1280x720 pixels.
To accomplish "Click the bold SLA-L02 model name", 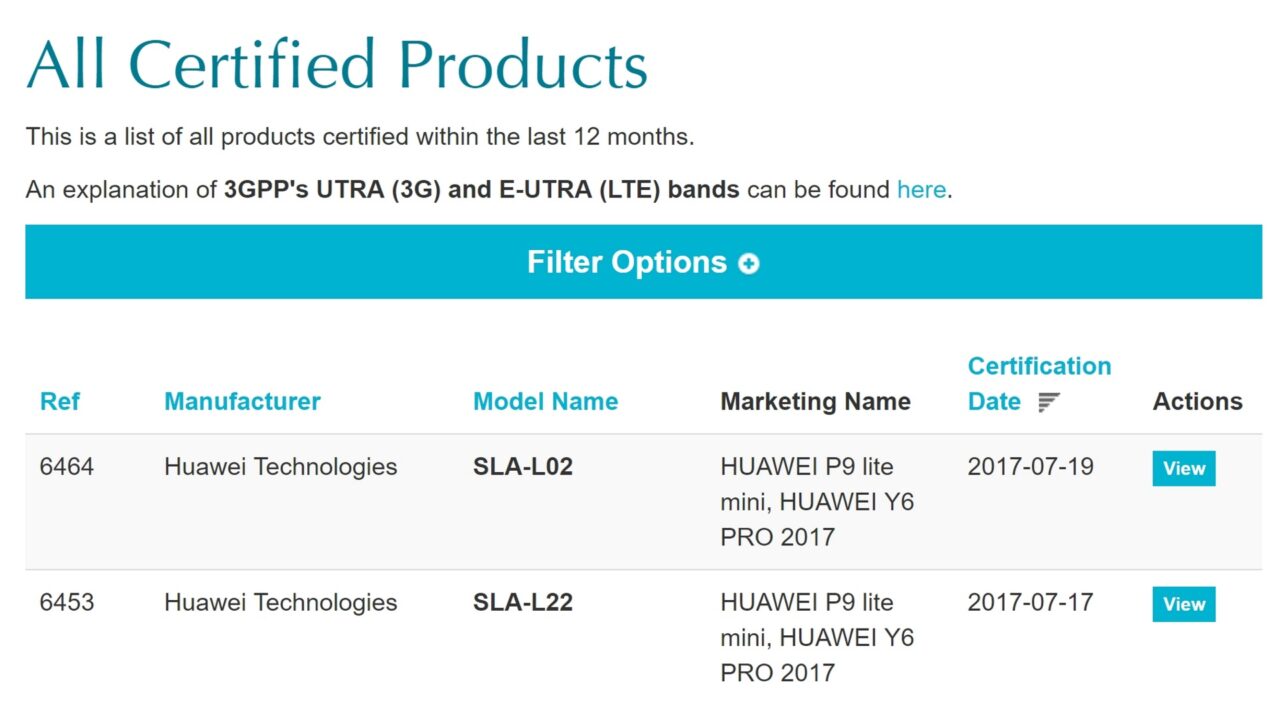I will (x=522, y=466).
